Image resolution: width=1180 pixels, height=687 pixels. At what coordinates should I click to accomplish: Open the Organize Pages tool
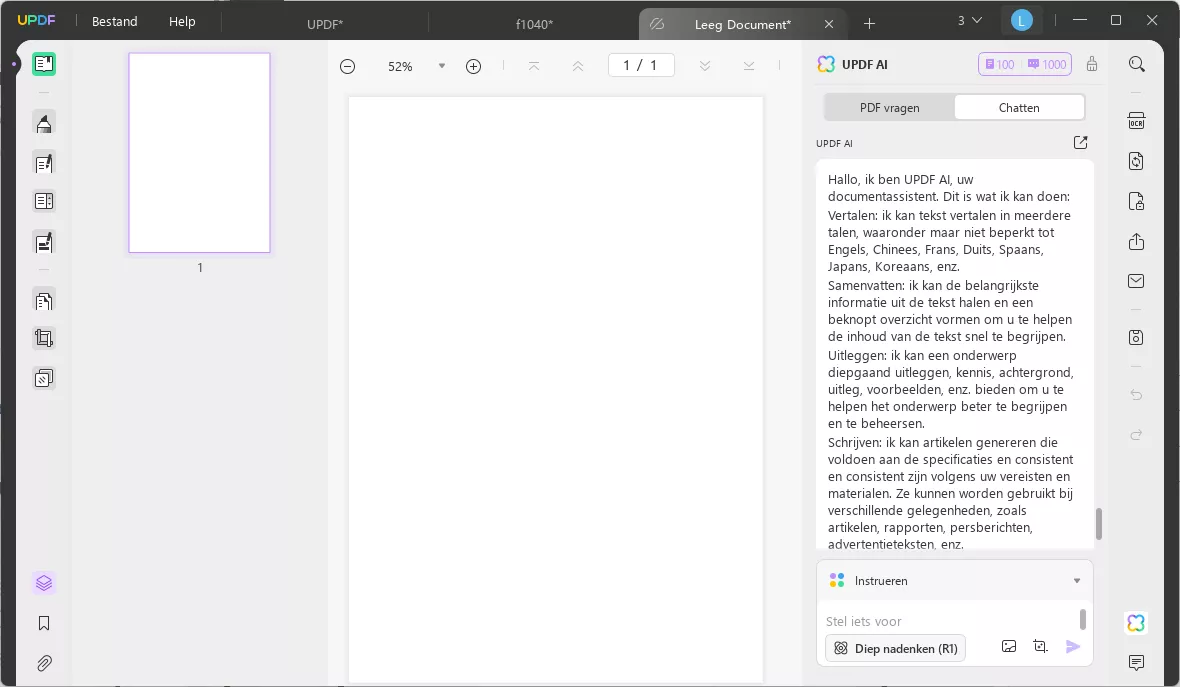click(x=44, y=301)
